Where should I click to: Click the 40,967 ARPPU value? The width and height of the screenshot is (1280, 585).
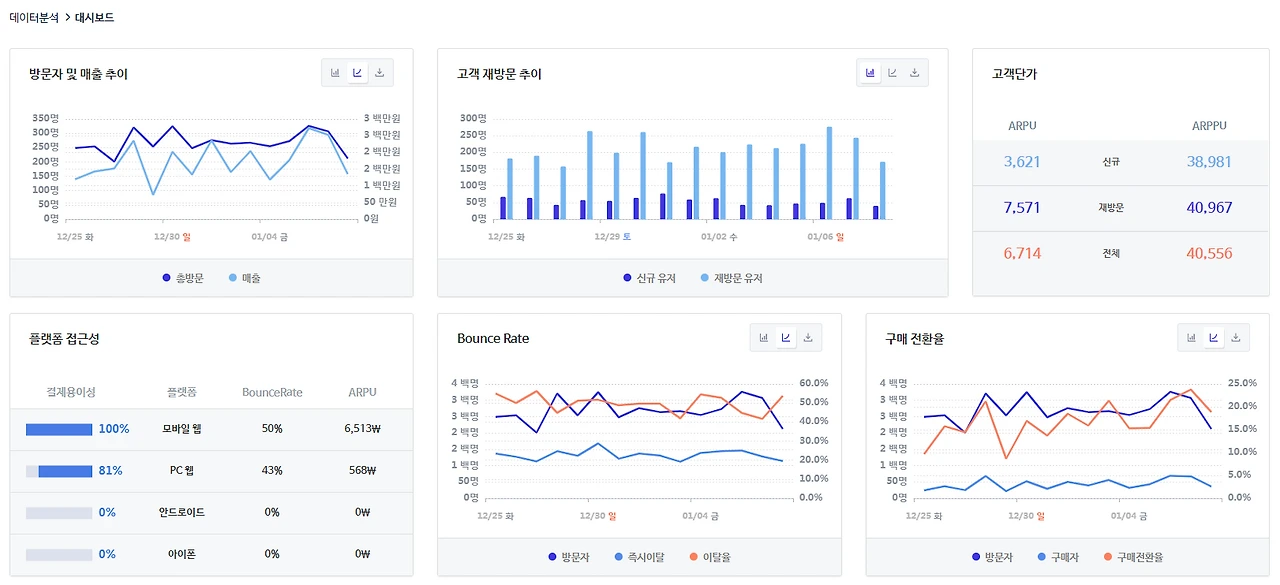(1209, 208)
